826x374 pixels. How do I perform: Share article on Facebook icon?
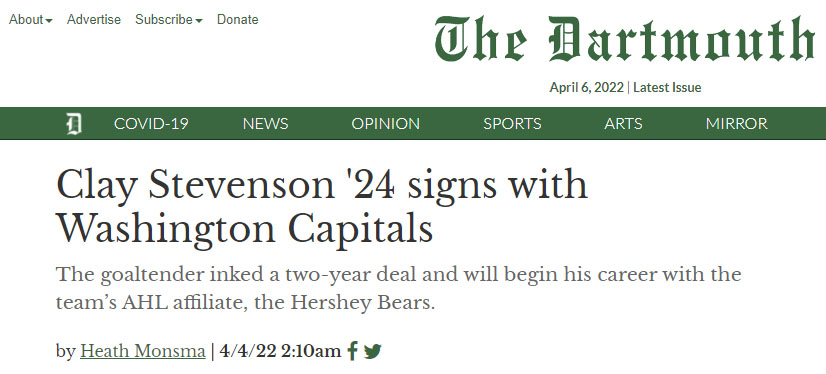(x=352, y=351)
